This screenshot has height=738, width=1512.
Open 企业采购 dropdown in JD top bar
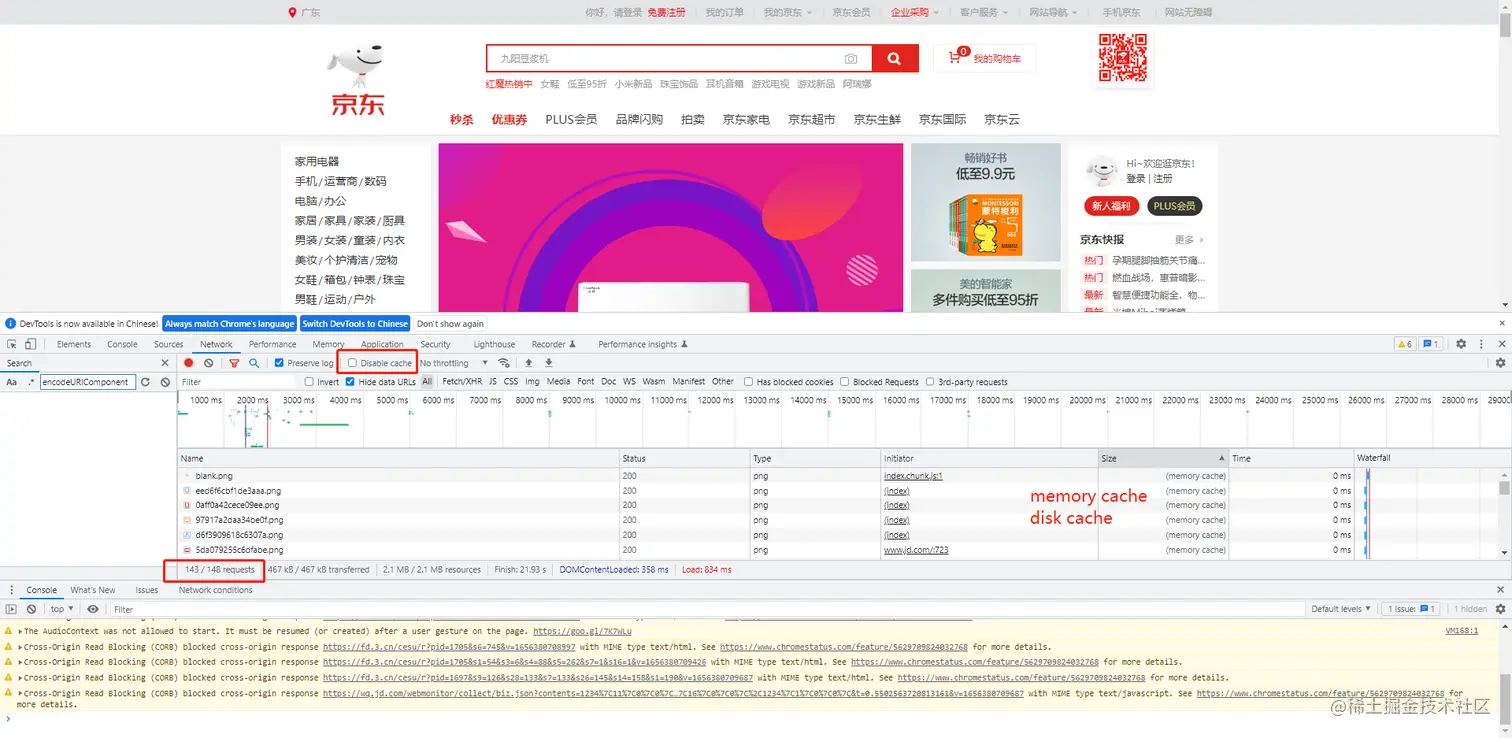point(915,12)
